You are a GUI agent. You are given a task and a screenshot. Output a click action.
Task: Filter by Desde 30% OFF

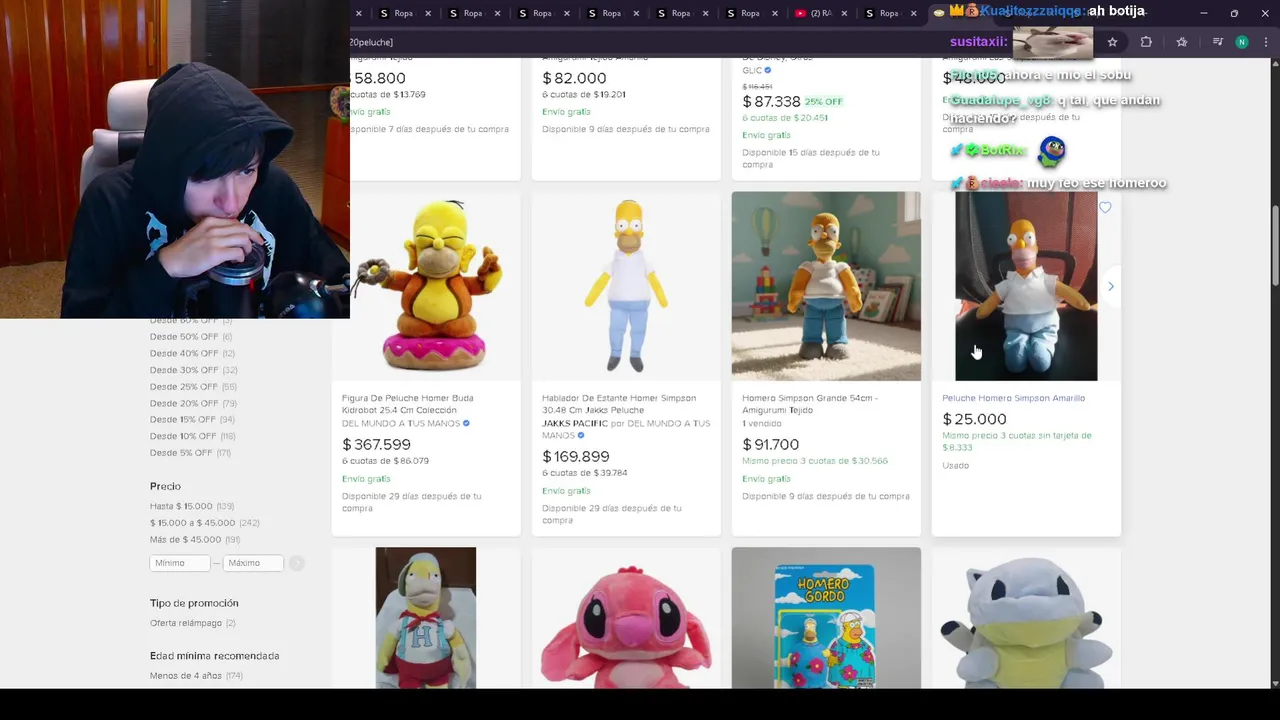tap(193, 370)
